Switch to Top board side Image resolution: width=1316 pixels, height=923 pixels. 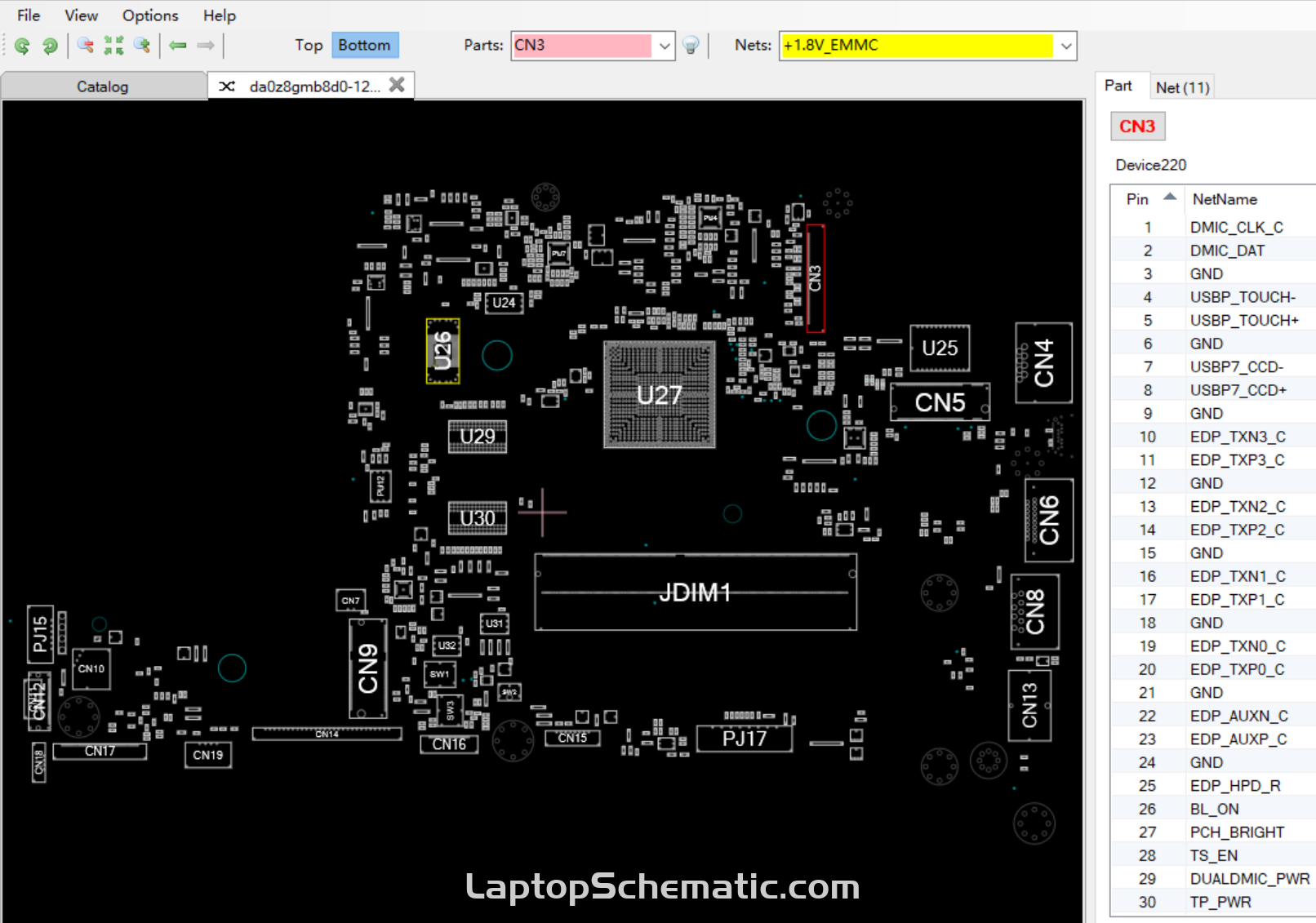tap(309, 45)
